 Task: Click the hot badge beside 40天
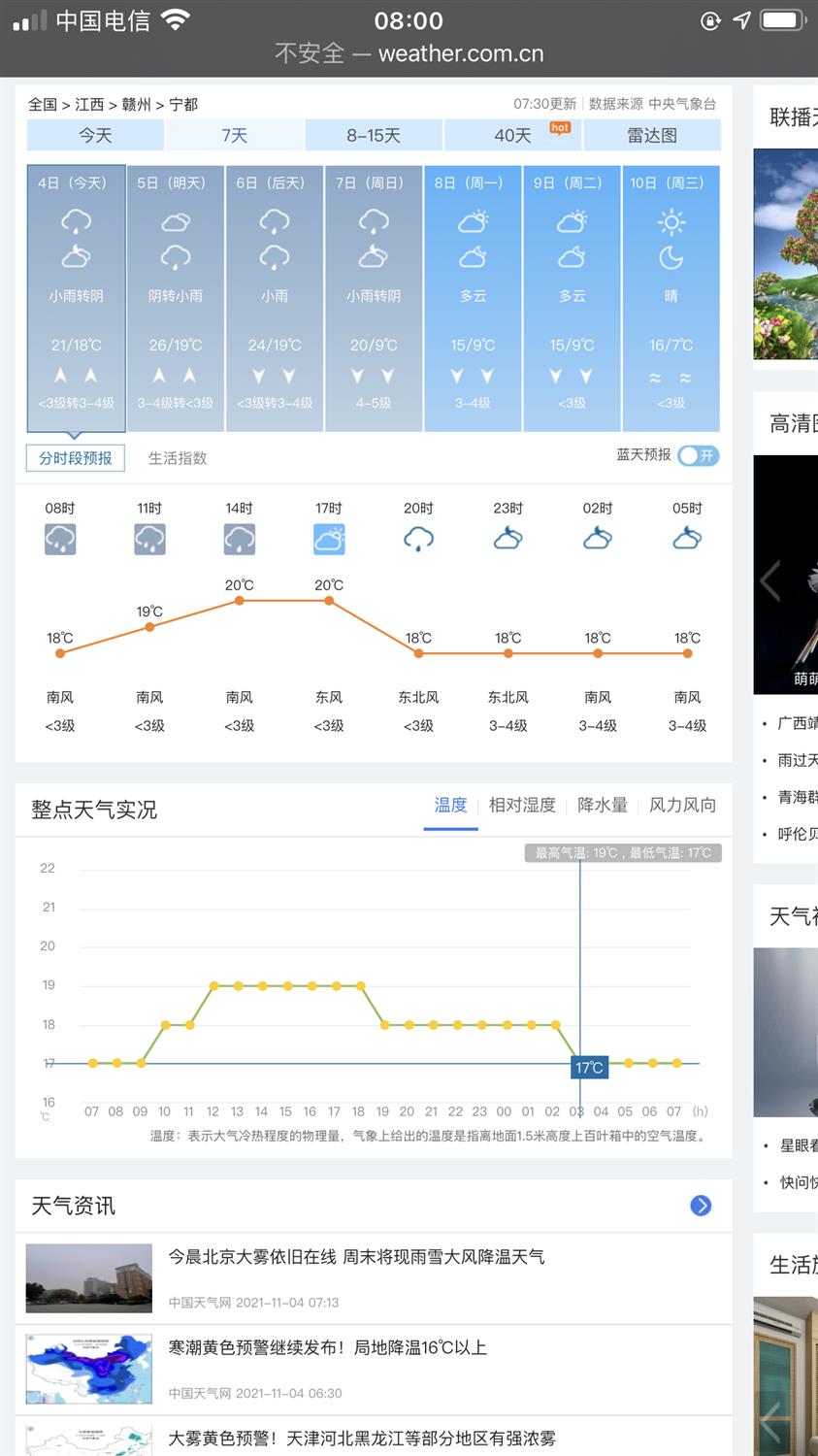click(x=560, y=127)
